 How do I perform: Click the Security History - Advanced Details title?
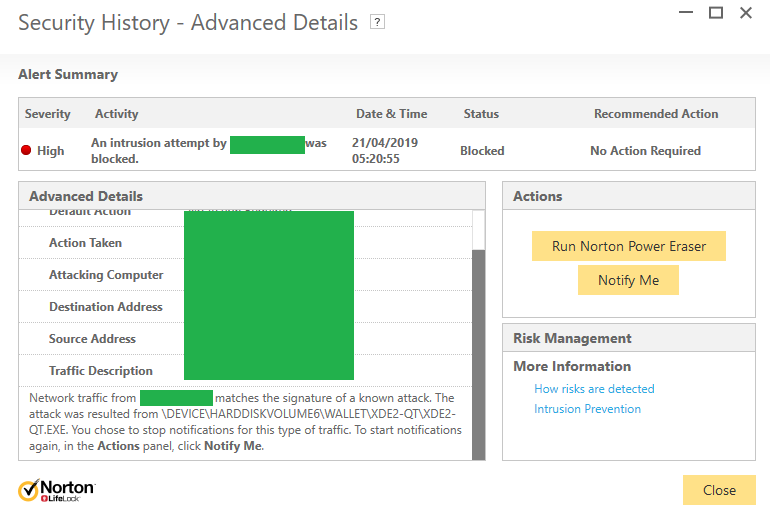click(x=188, y=23)
